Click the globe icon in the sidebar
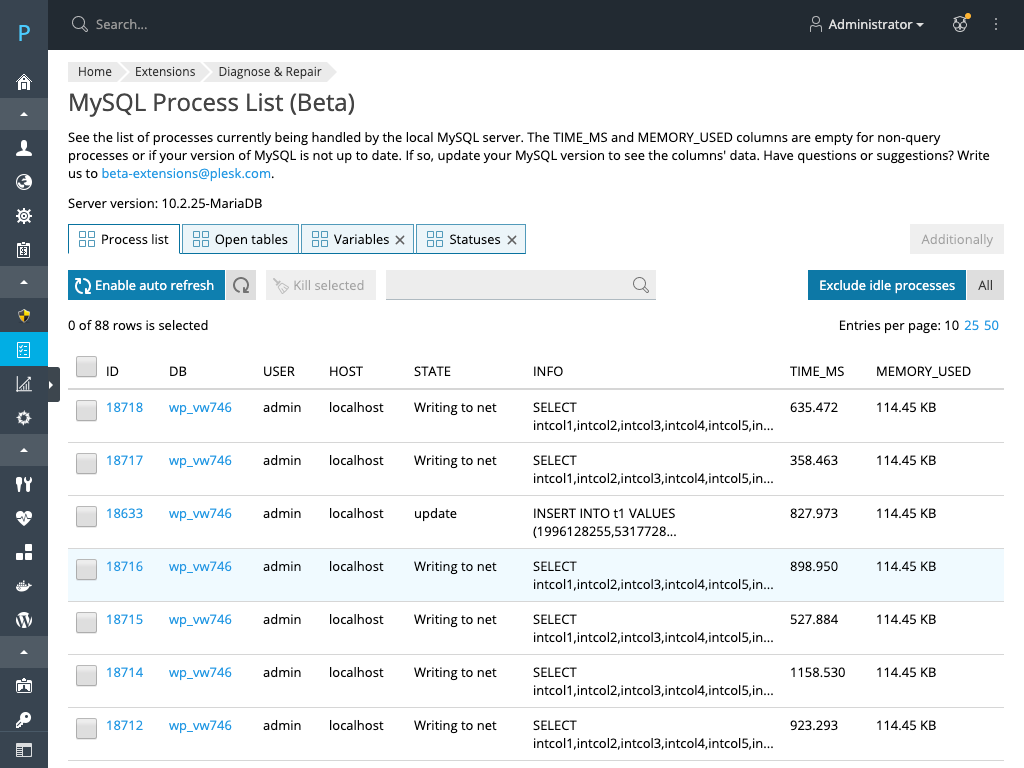Image resolution: width=1024 pixels, height=768 pixels. pyautogui.click(x=24, y=182)
